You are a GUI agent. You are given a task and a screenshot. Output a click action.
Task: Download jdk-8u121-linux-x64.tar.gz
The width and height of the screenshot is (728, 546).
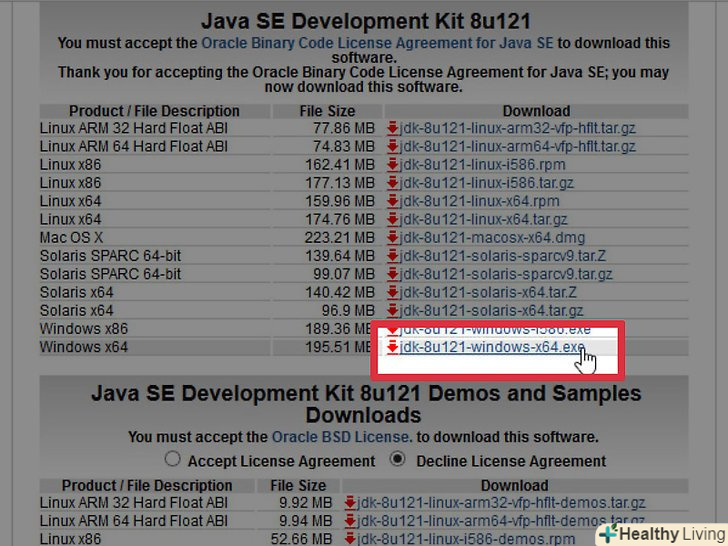pos(483,219)
